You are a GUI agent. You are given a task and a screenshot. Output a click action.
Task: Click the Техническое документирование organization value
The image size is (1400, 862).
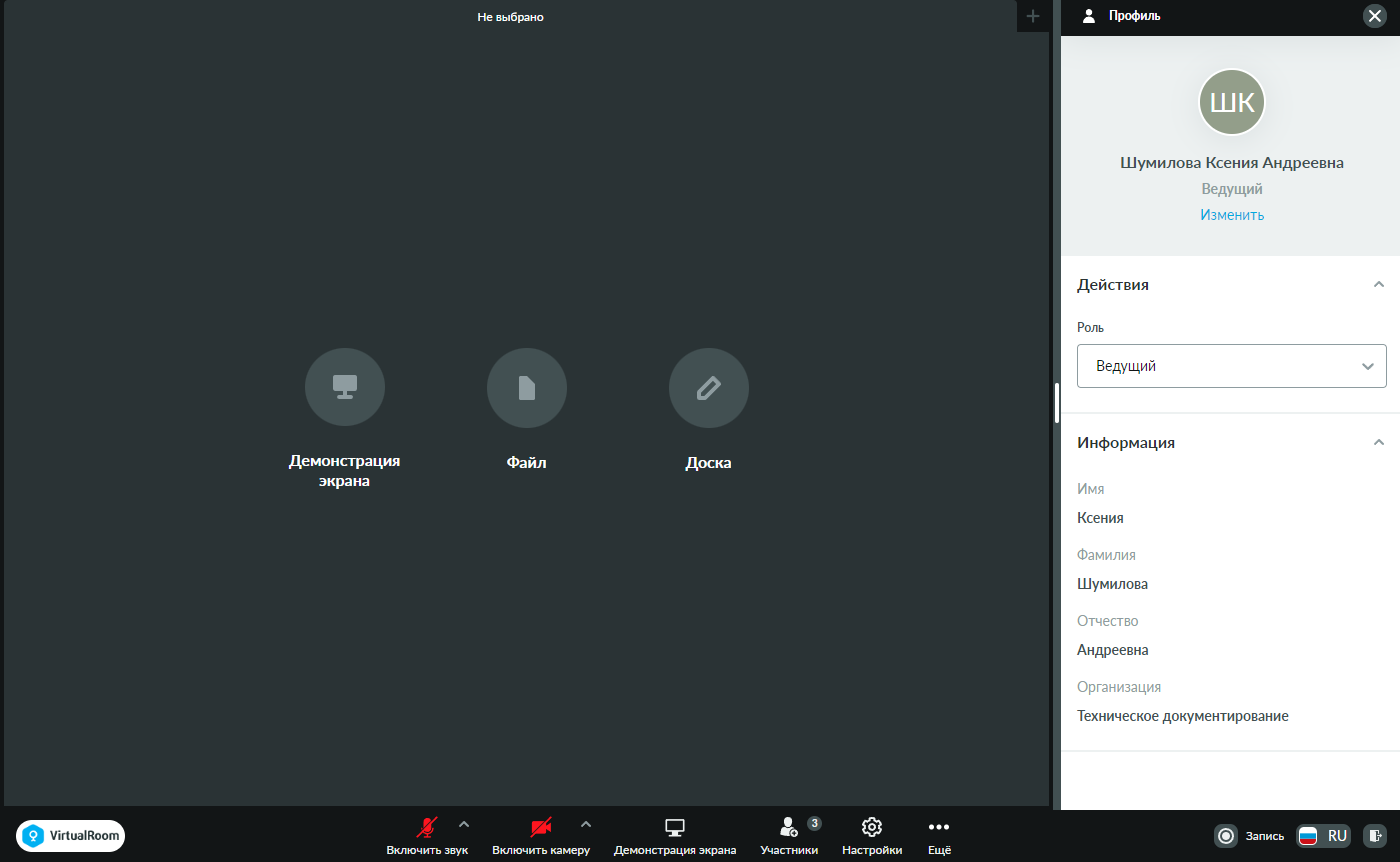[1183, 716]
